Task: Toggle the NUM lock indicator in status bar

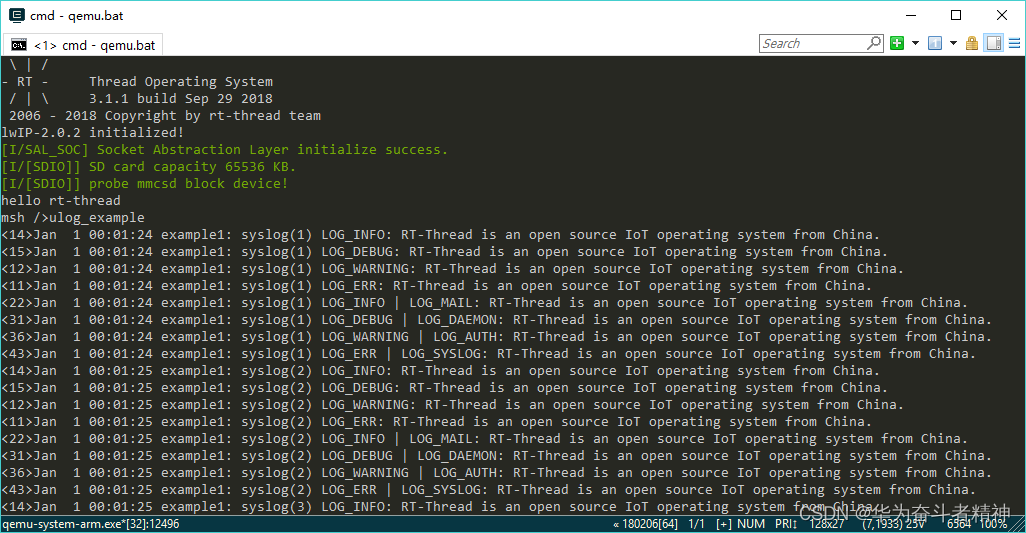Action: (x=751, y=524)
